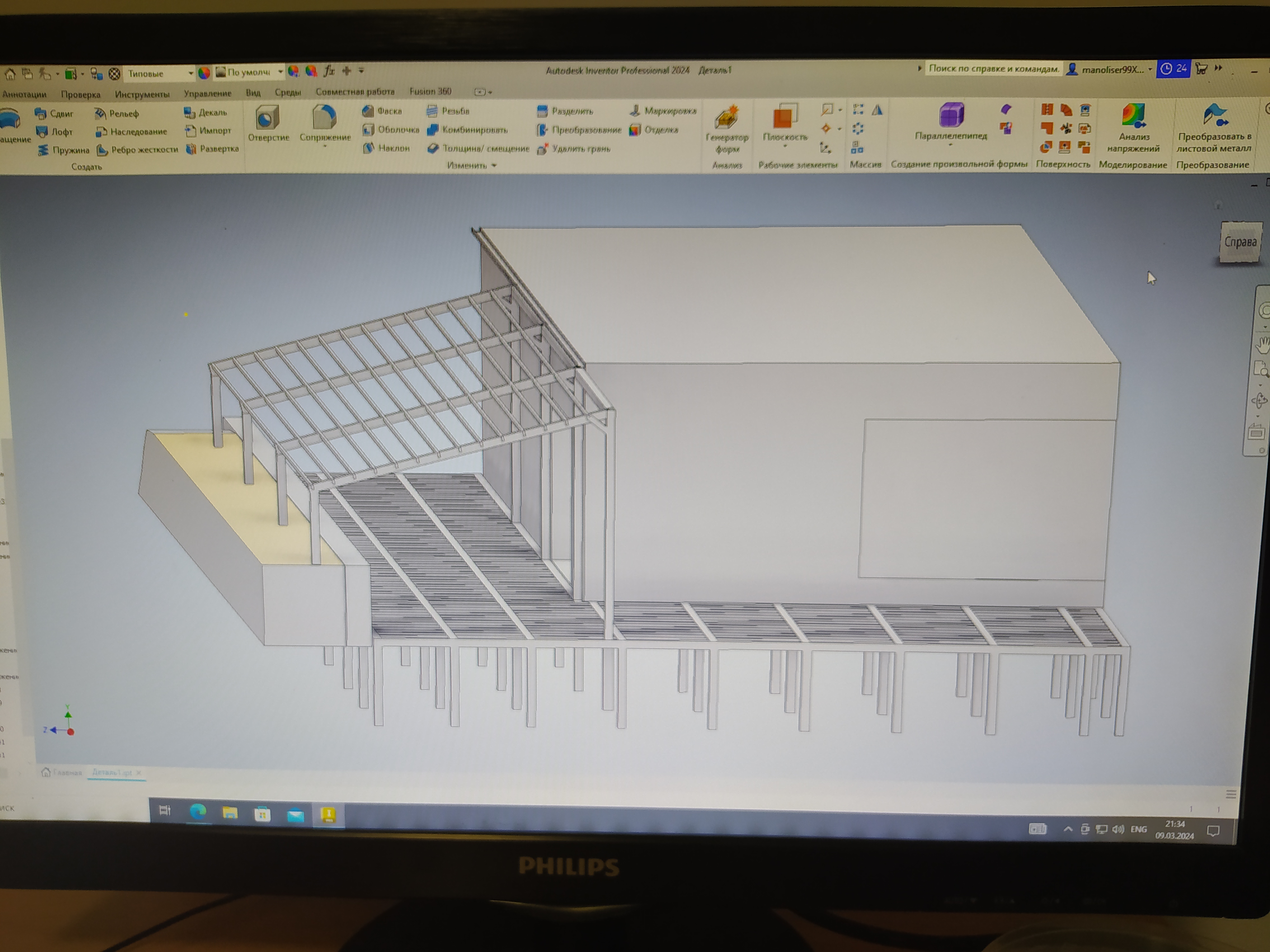Click the Разделить (Split) tool
The height and width of the screenshot is (952, 1270).
point(565,111)
